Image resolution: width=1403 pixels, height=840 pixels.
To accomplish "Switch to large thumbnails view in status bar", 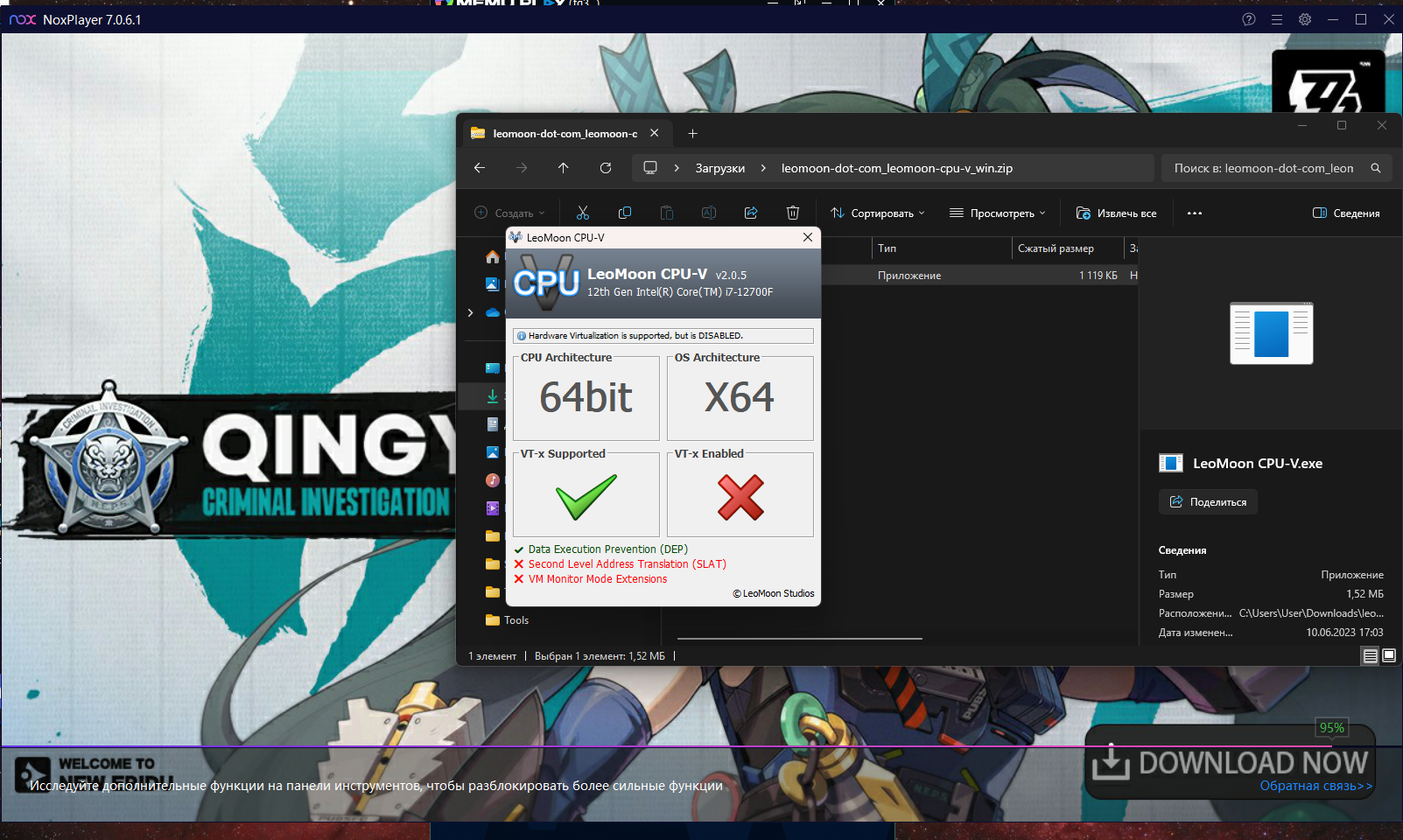I will 1389,655.
